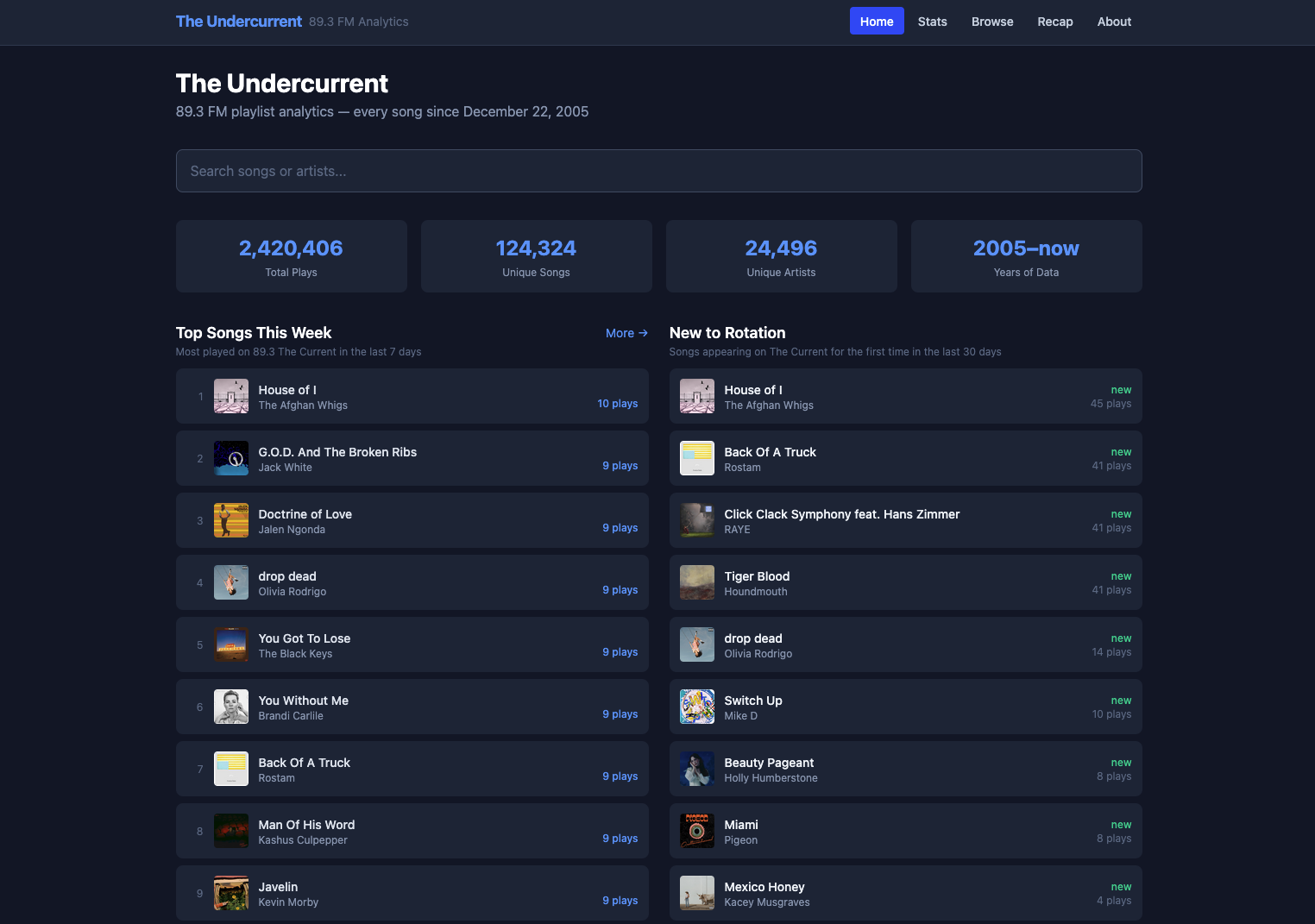Click Mexico Honey album cover

coord(697,893)
